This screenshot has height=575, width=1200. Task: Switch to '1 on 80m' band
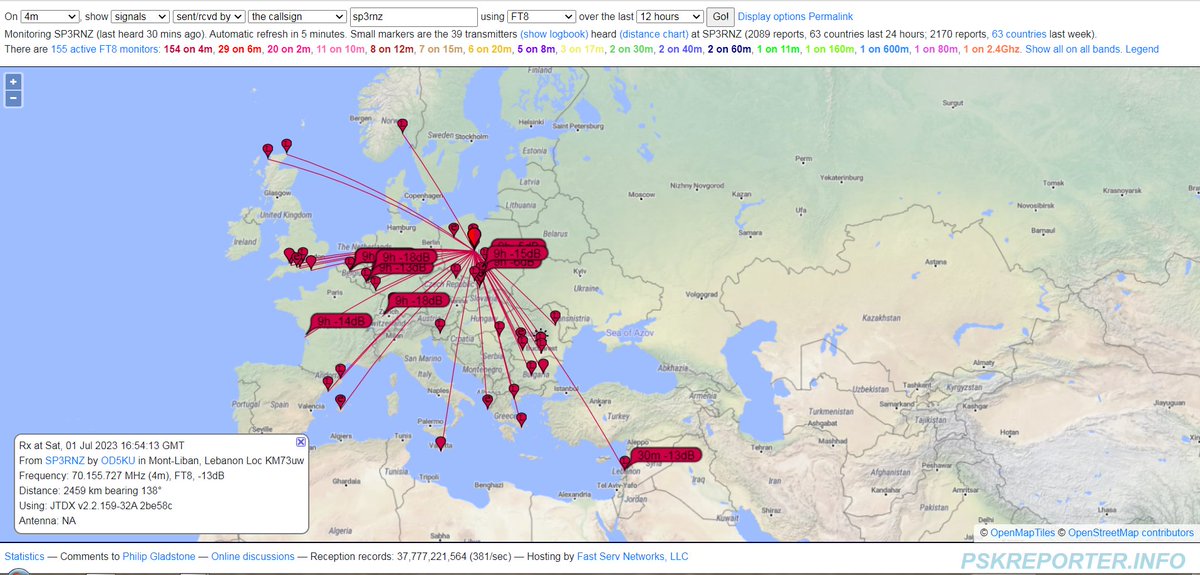938,49
